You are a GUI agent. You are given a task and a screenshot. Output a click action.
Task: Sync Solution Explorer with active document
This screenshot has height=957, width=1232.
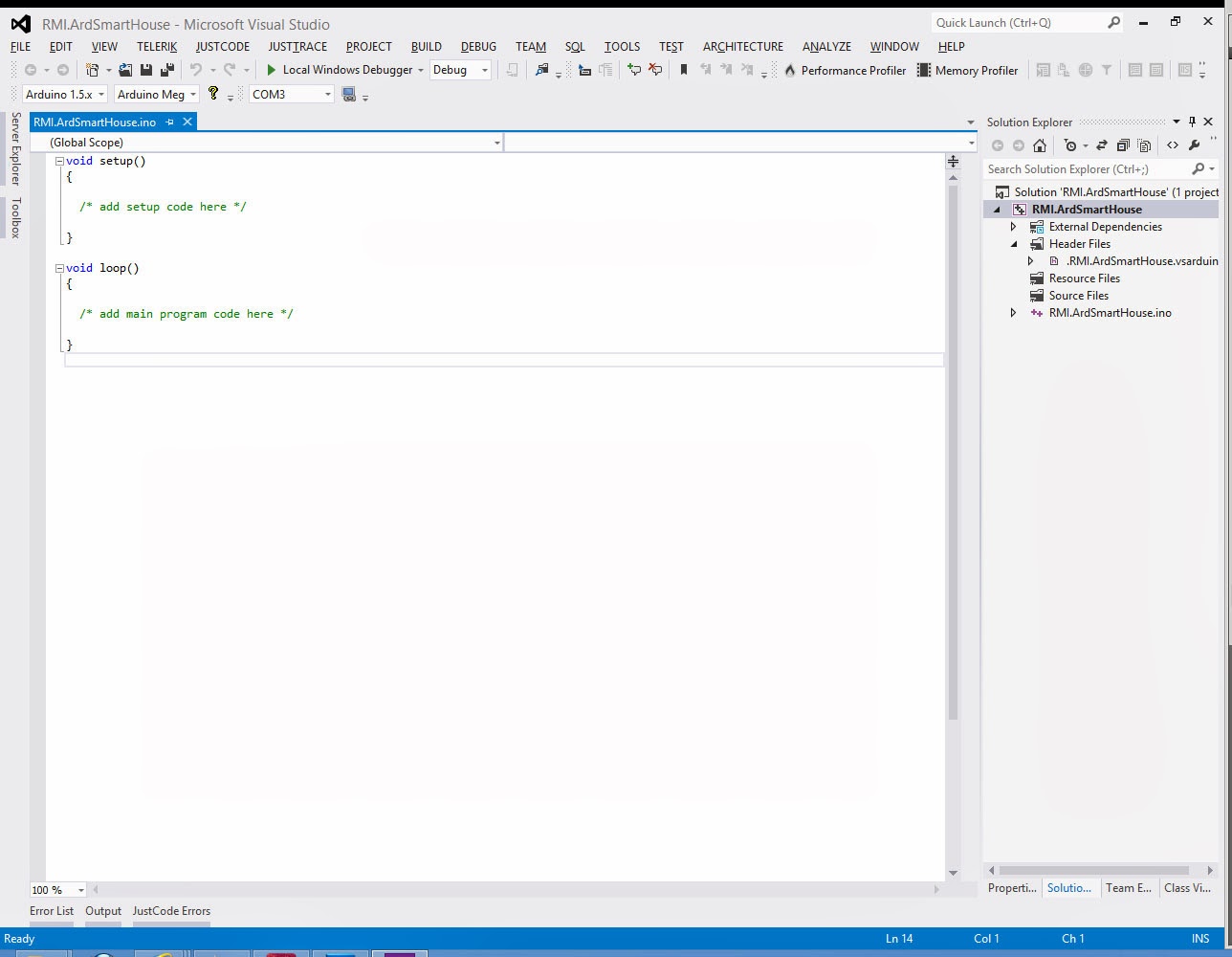(1102, 145)
